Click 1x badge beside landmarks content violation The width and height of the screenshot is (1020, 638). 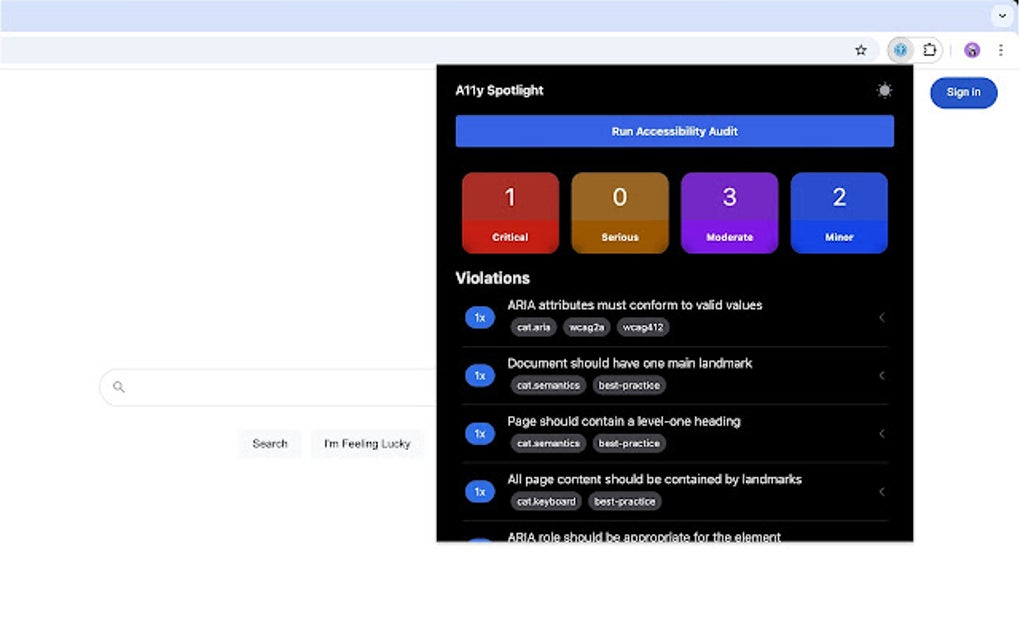coord(479,492)
